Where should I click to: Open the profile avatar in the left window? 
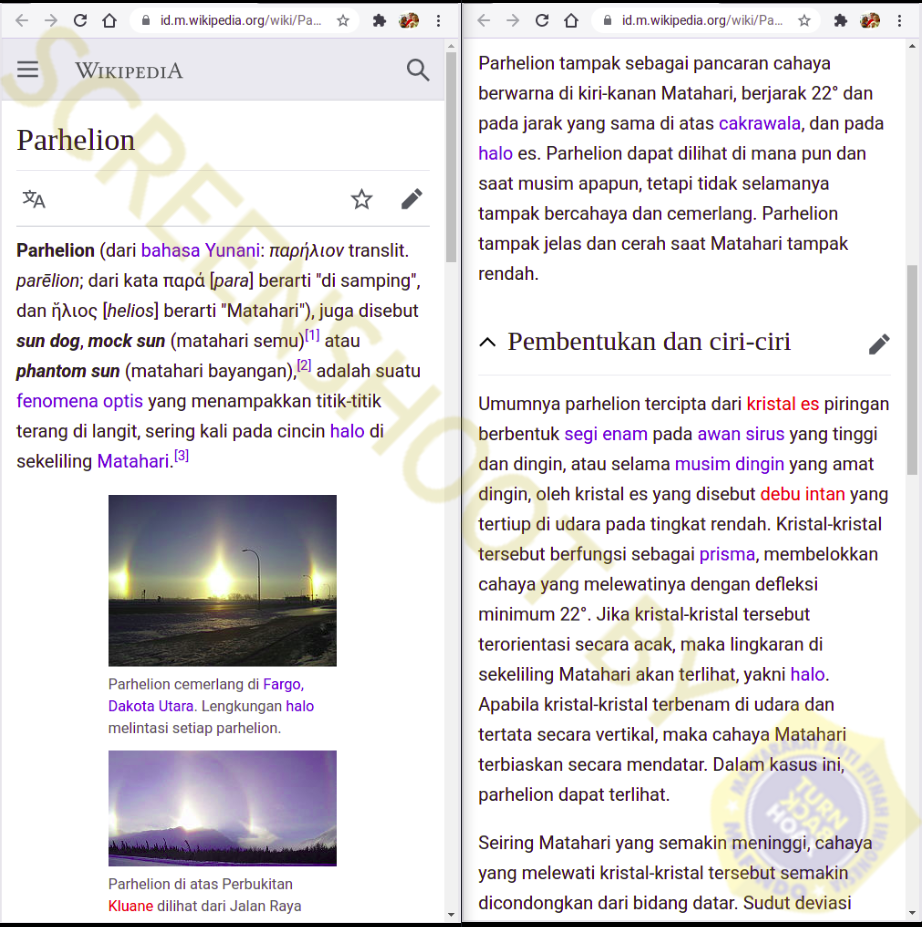409,21
